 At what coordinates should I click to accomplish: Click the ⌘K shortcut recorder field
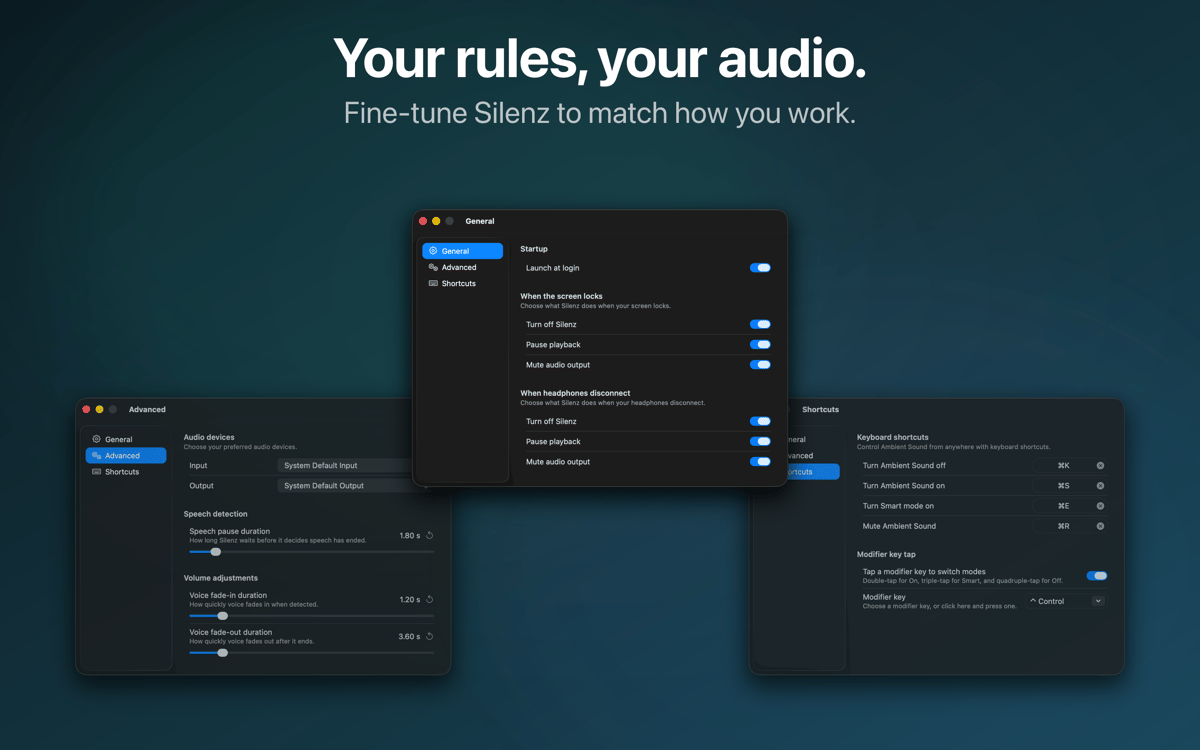[1063, 466]
